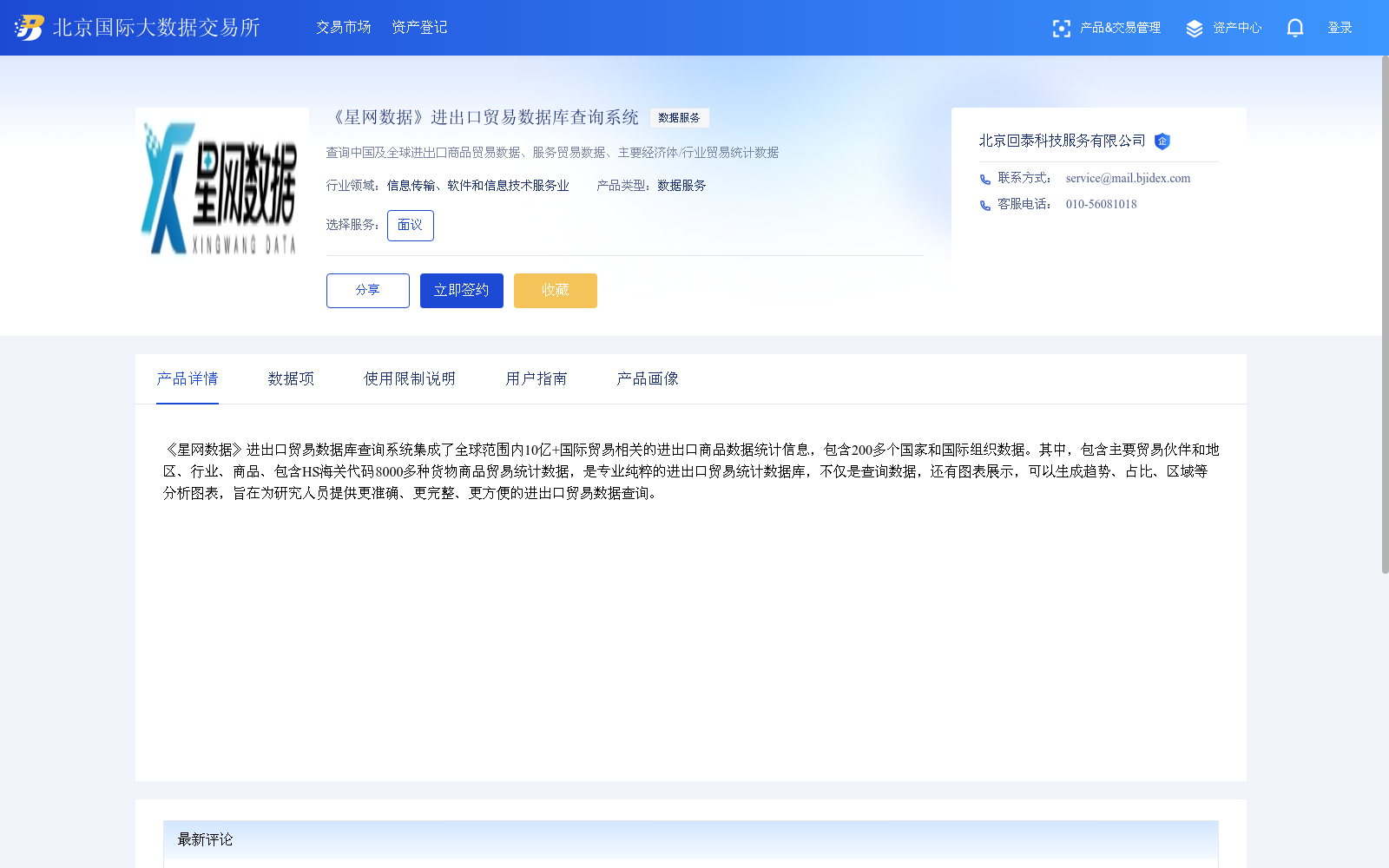This screenshot has height=868, width=1389.
Task: Open the 产品&交易管理 scan icon
Action: (1061, 29)
